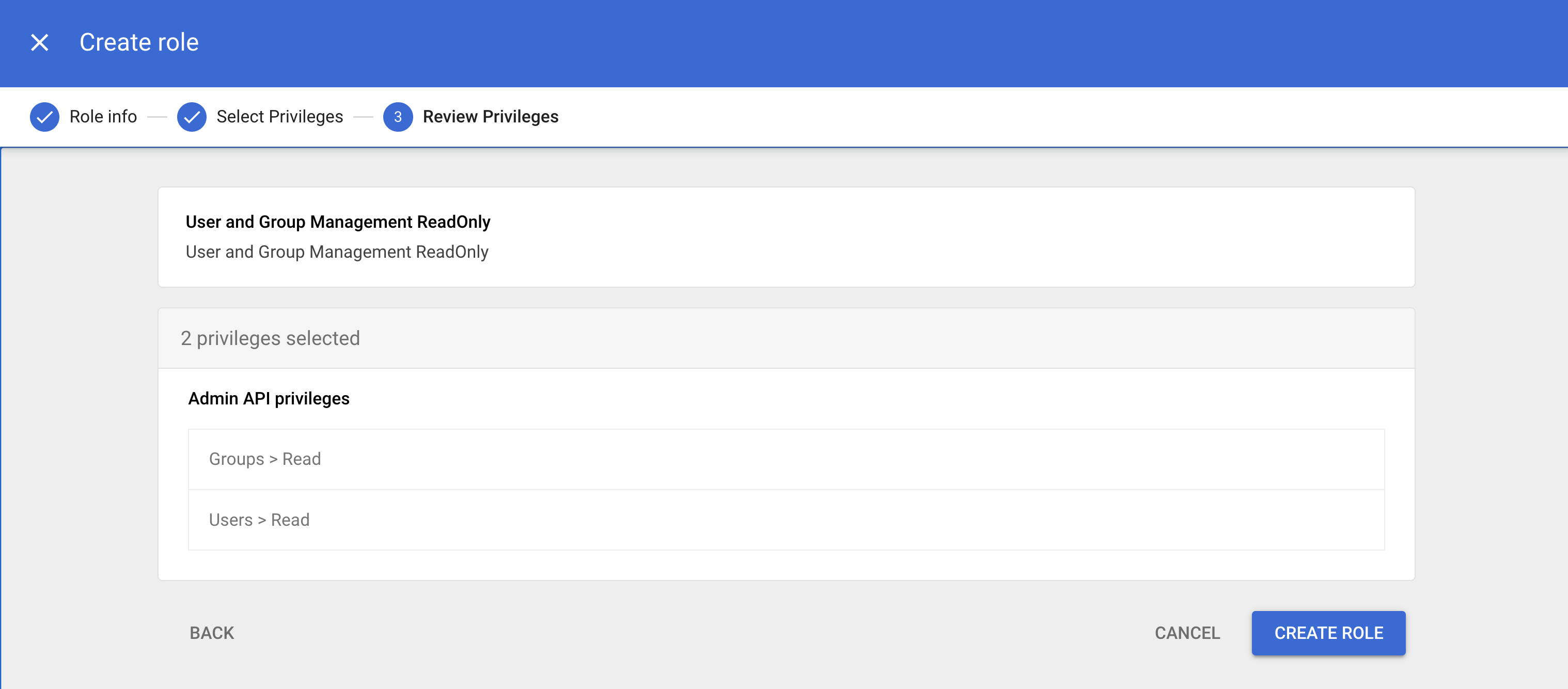Click the Admin API privileges heading
This screenshot has height=689, width=1568.
[x=269, y=399]
